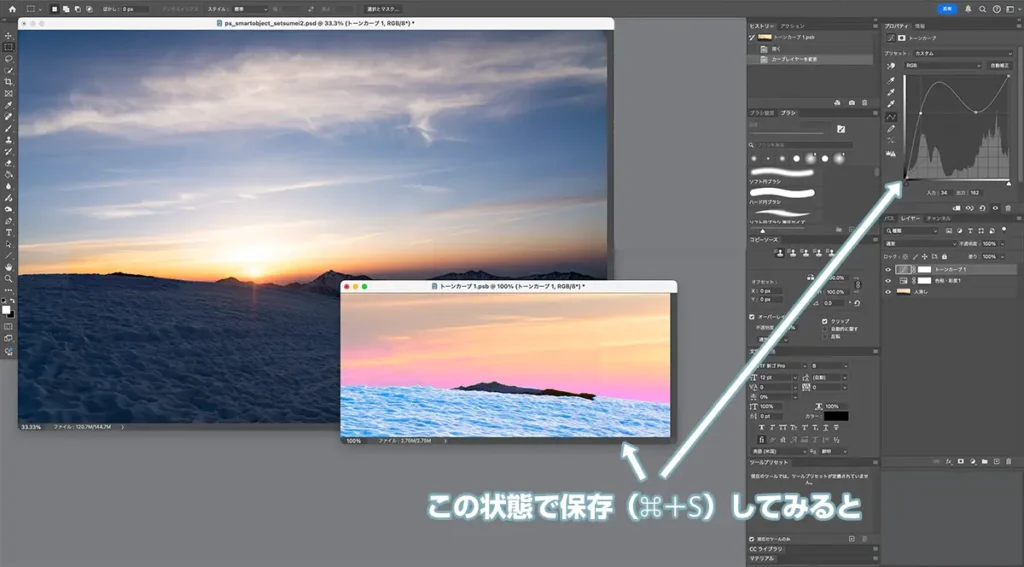
Task: Open layer style fx icon in Layers
Action: 948,462
